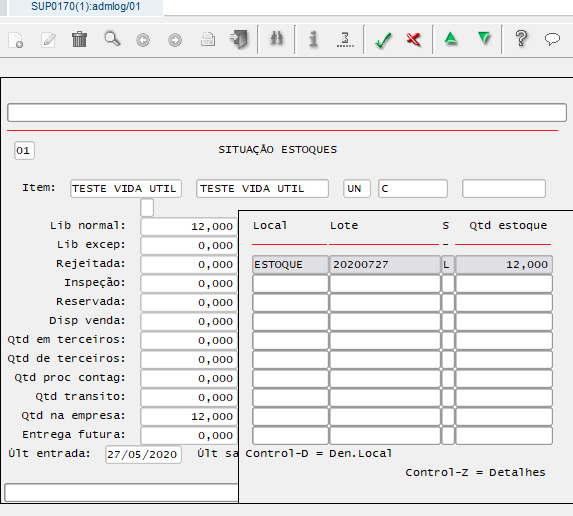Image resolution: width=573 pixels, height=516 pixels.
Task: Click the S column header
Action: click(445, 225)
